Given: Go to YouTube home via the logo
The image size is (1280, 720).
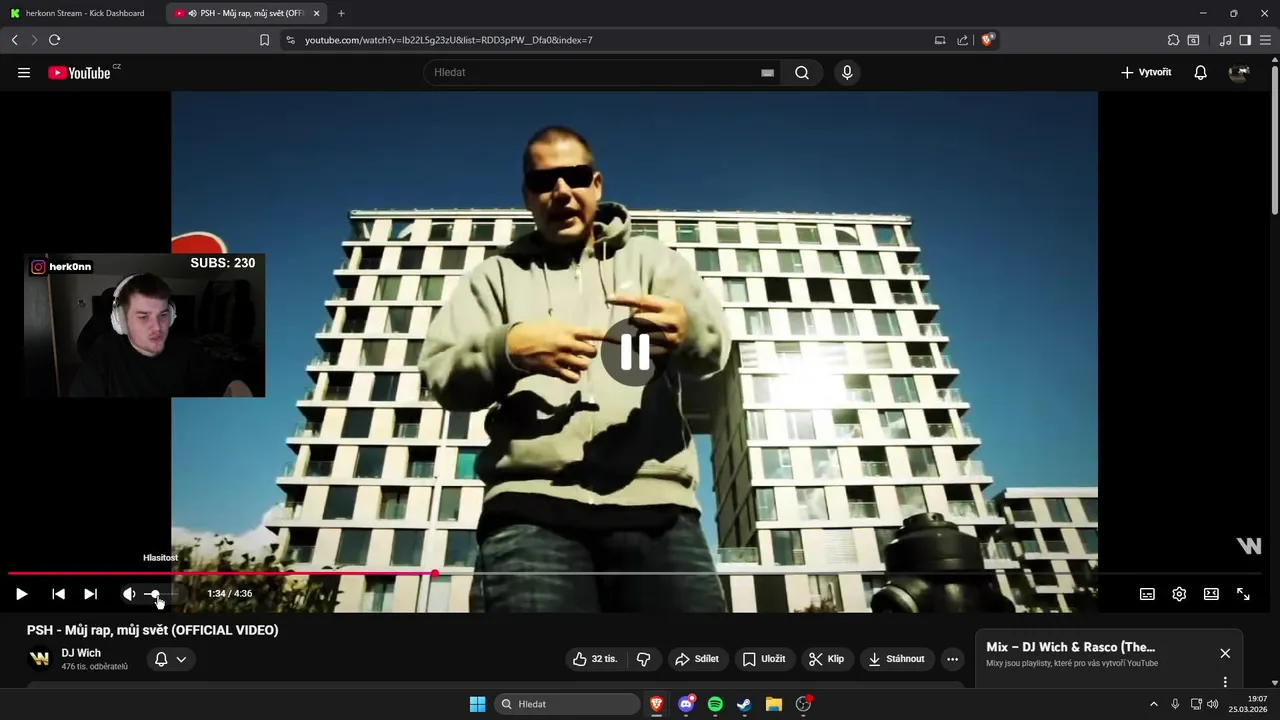Looking at the screenshot, I should click(x=80, y=73).
